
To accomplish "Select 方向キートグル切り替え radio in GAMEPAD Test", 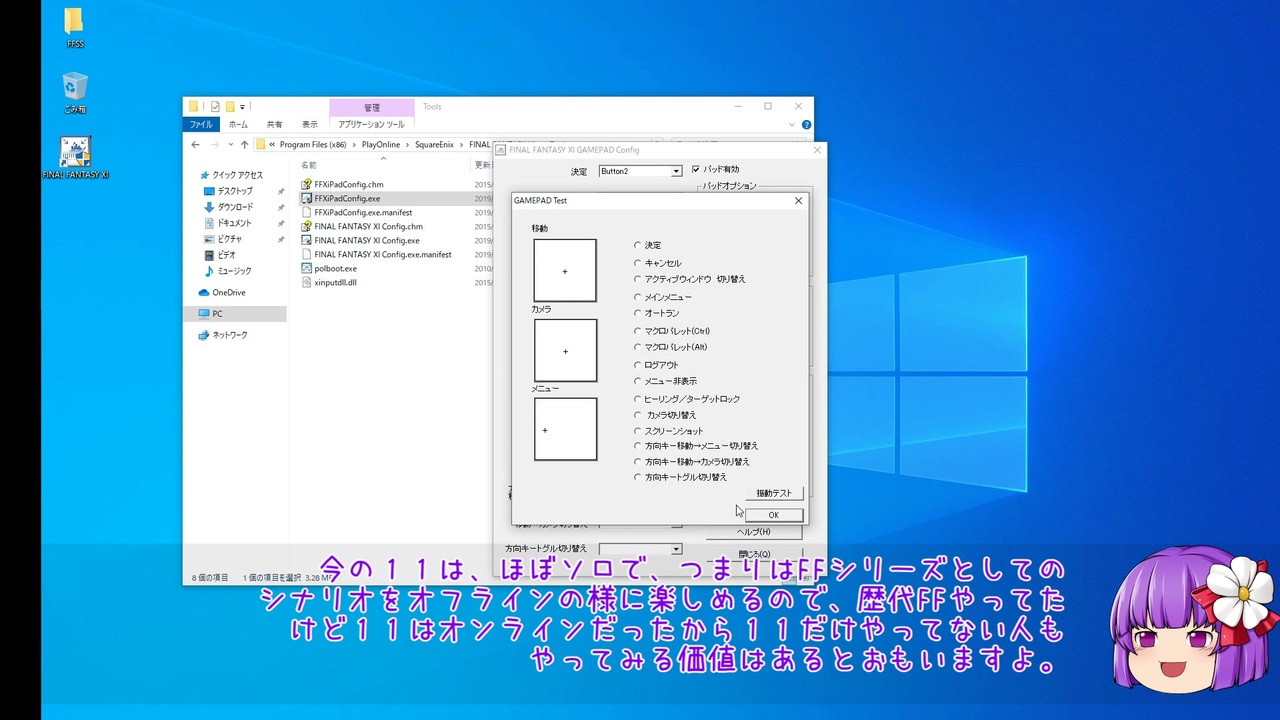I will coord(638,477).
